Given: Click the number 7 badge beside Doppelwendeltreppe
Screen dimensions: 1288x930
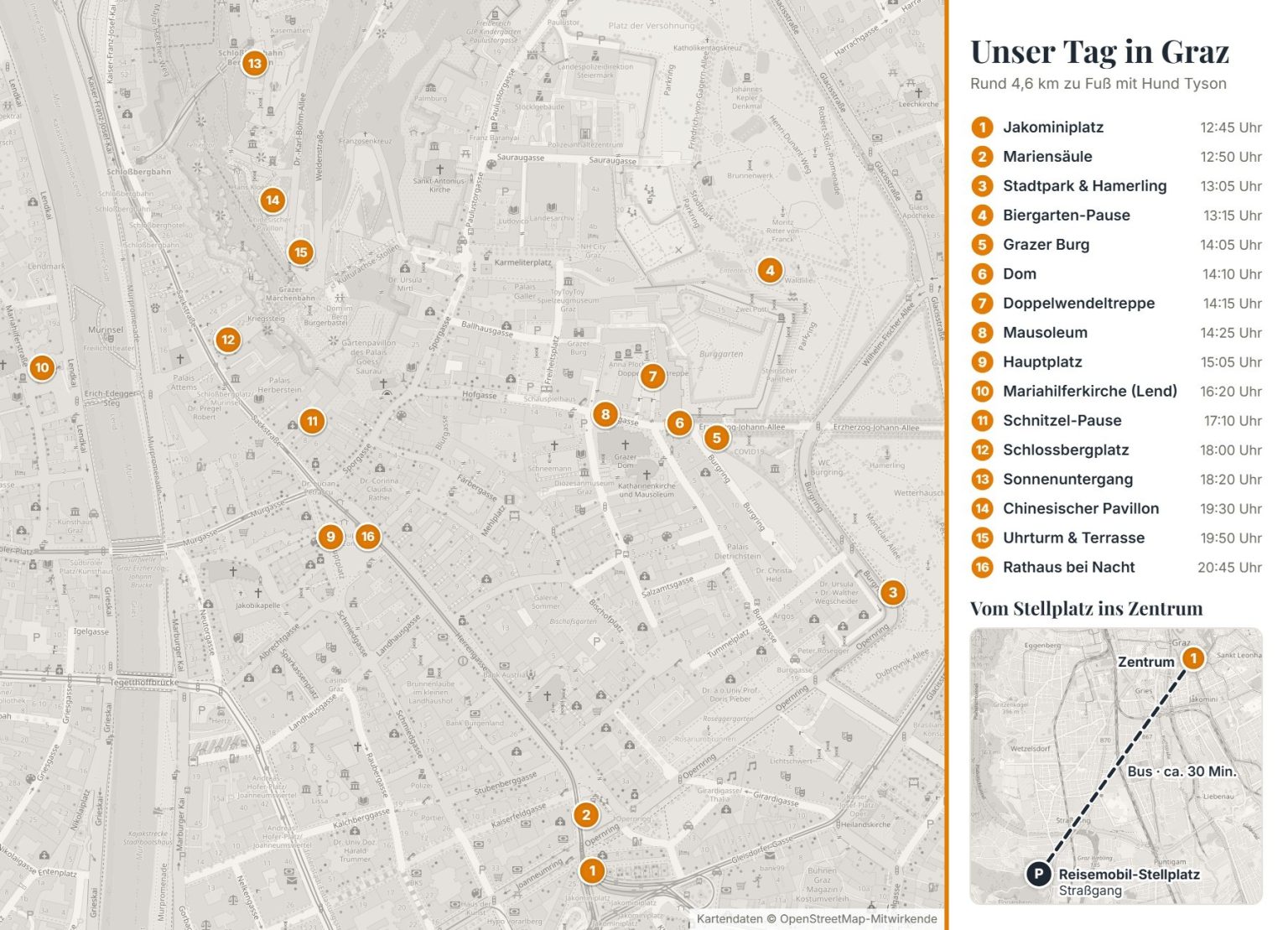Looking at the screenshot, I should click(982, 304).
